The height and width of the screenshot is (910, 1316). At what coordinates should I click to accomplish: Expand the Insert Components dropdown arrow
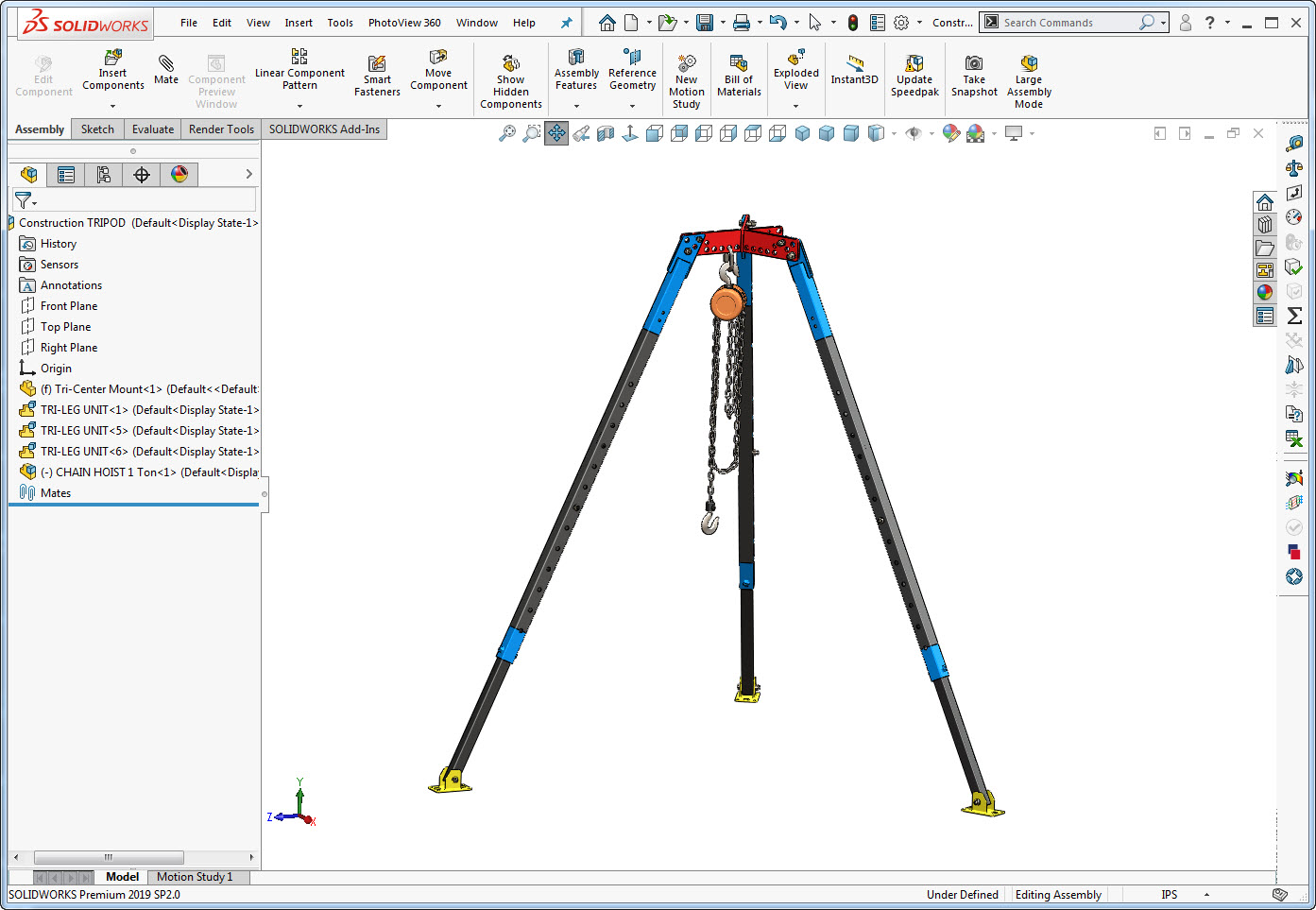pos(112,106)
